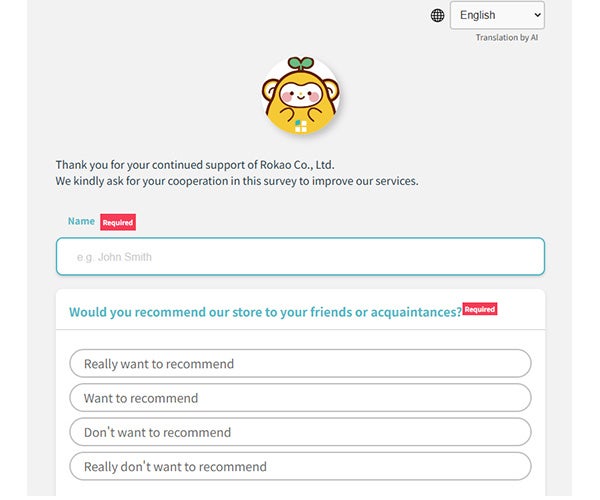The image size is (600, 500).
Task: Choose the "Want to recommend" option
Action: point(300,398)
